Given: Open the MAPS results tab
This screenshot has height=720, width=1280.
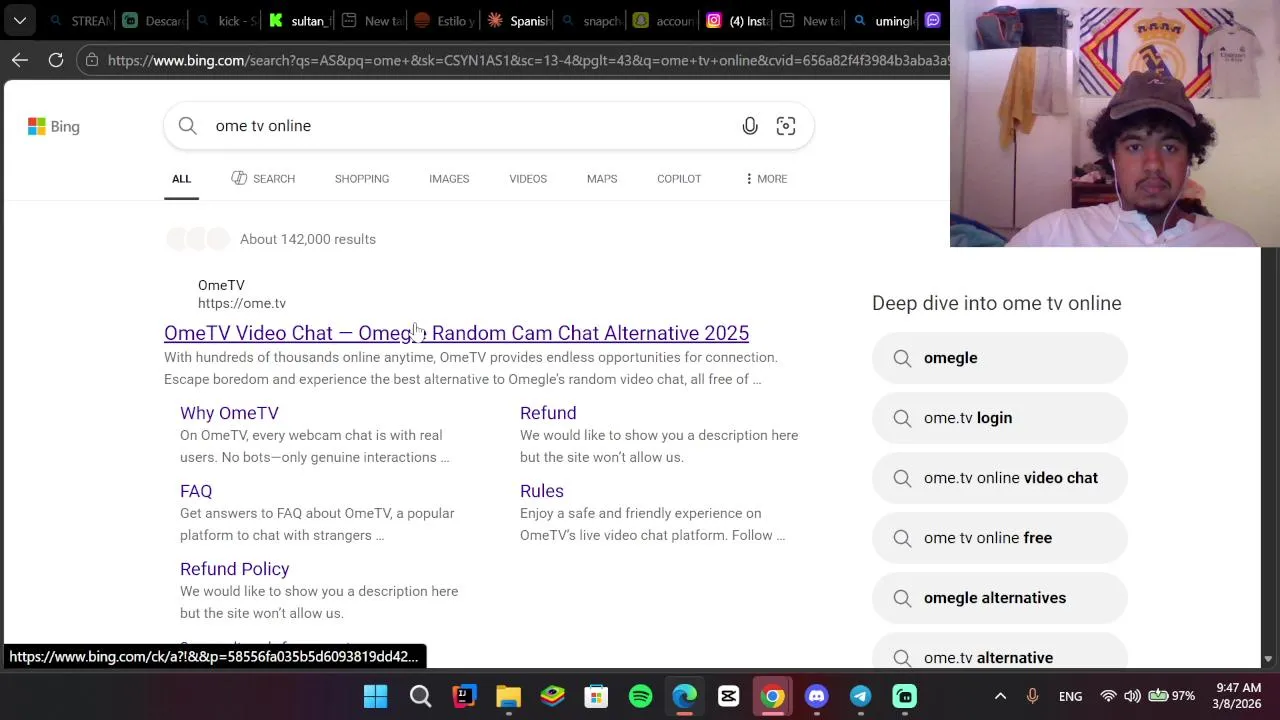Looking at the screenshot, I should point(602,179).
